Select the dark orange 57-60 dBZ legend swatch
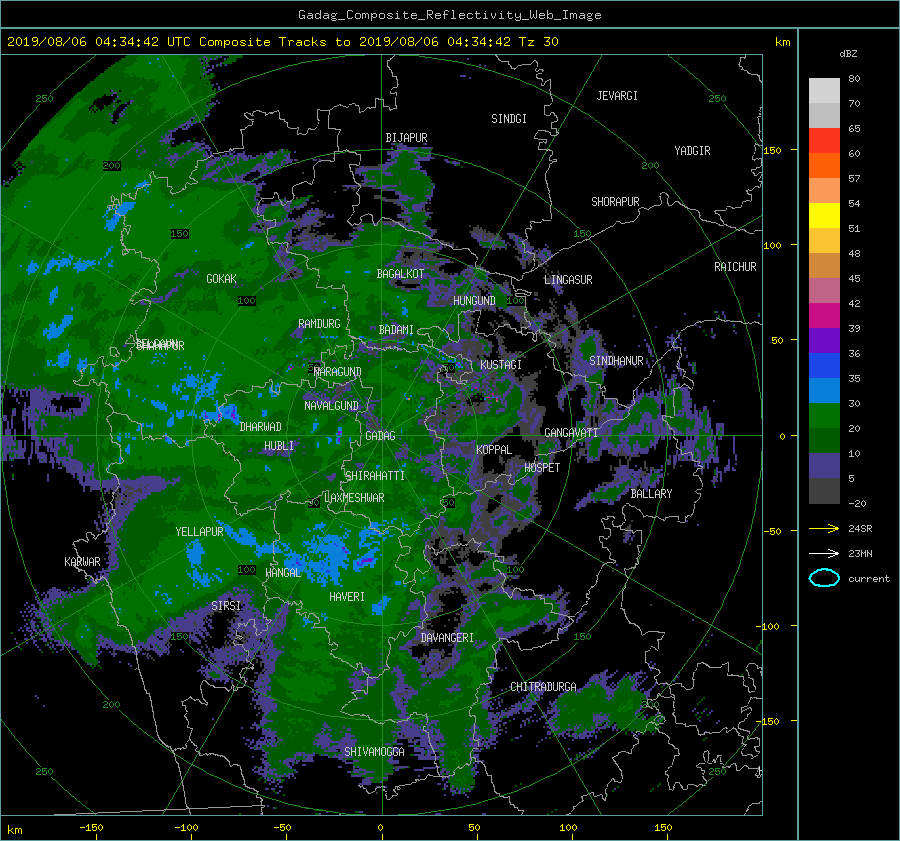The image size is (900, 841). click(824, 165)
